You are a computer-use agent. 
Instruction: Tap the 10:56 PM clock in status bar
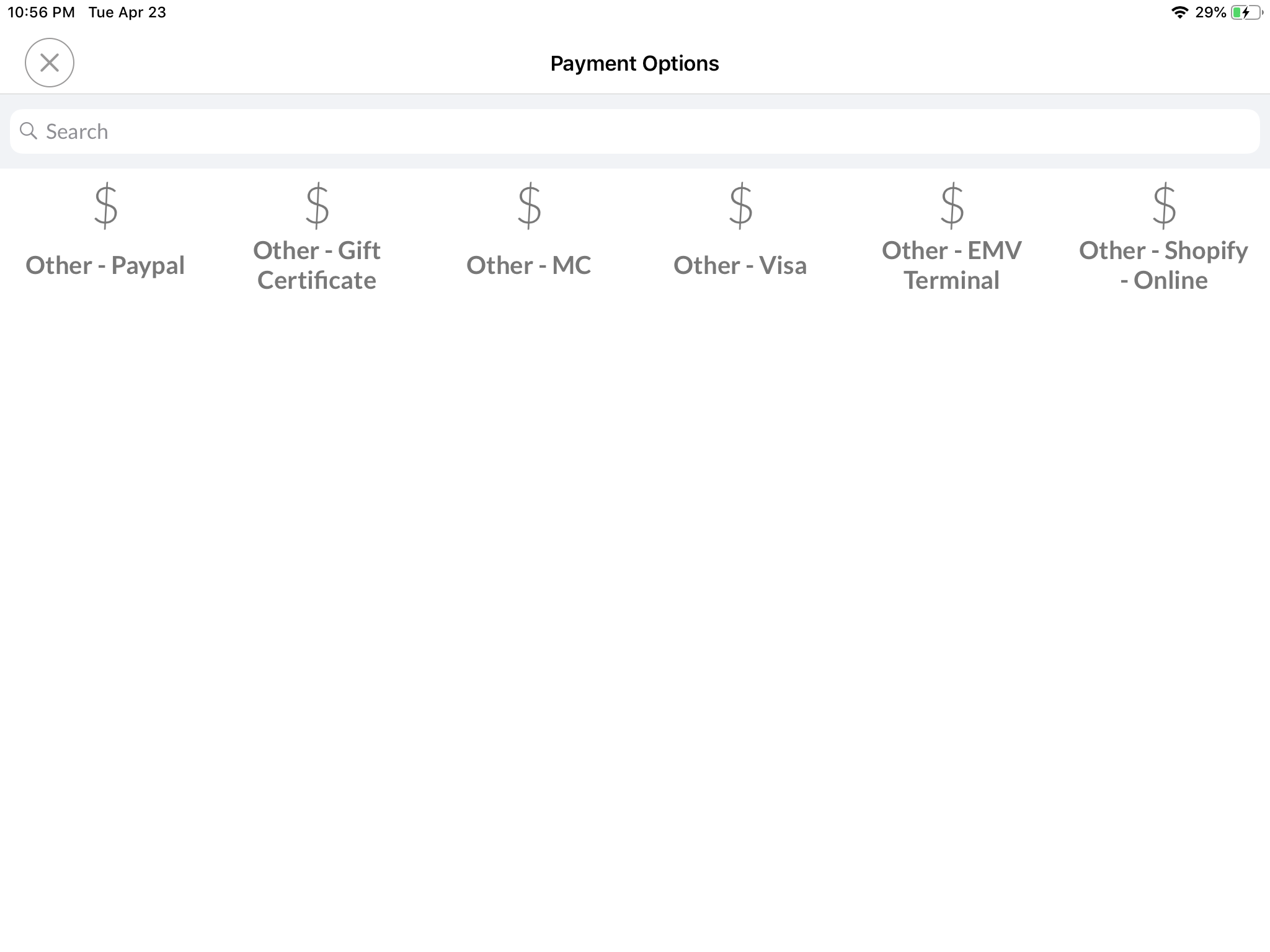(x=41, y=12)
